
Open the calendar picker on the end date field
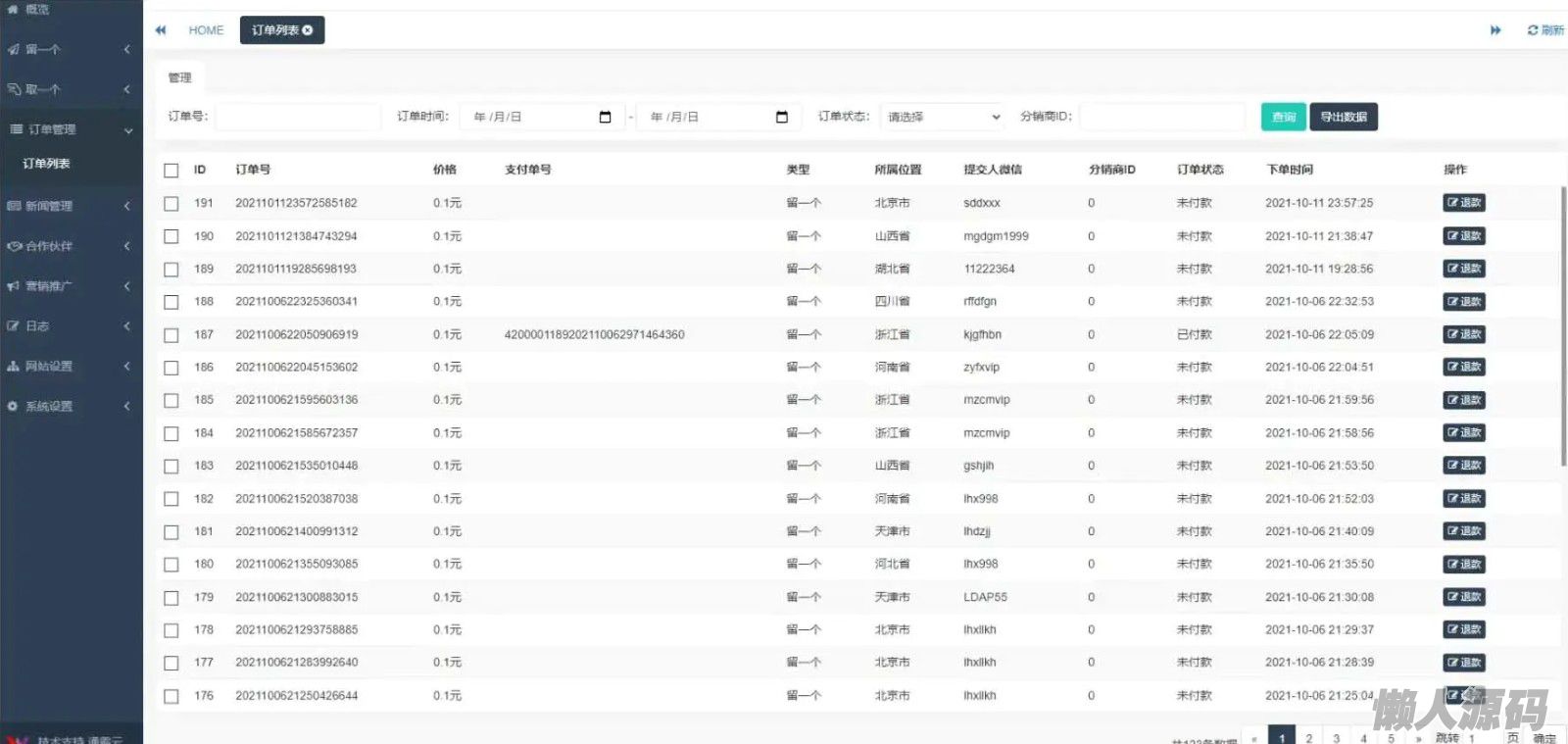tap(781, 118)
